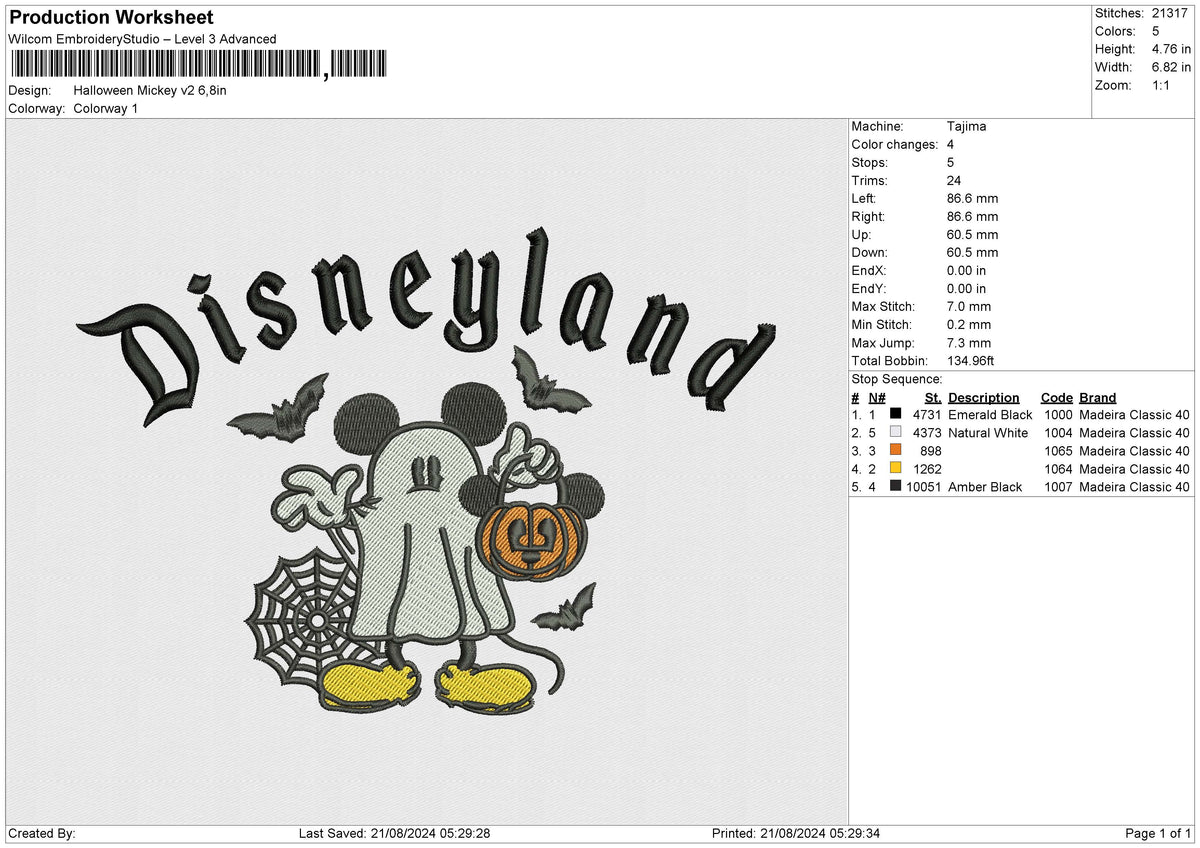
Task: Click the 'Page 1 of 1' footer text
Action: [x=1159, y=834]
